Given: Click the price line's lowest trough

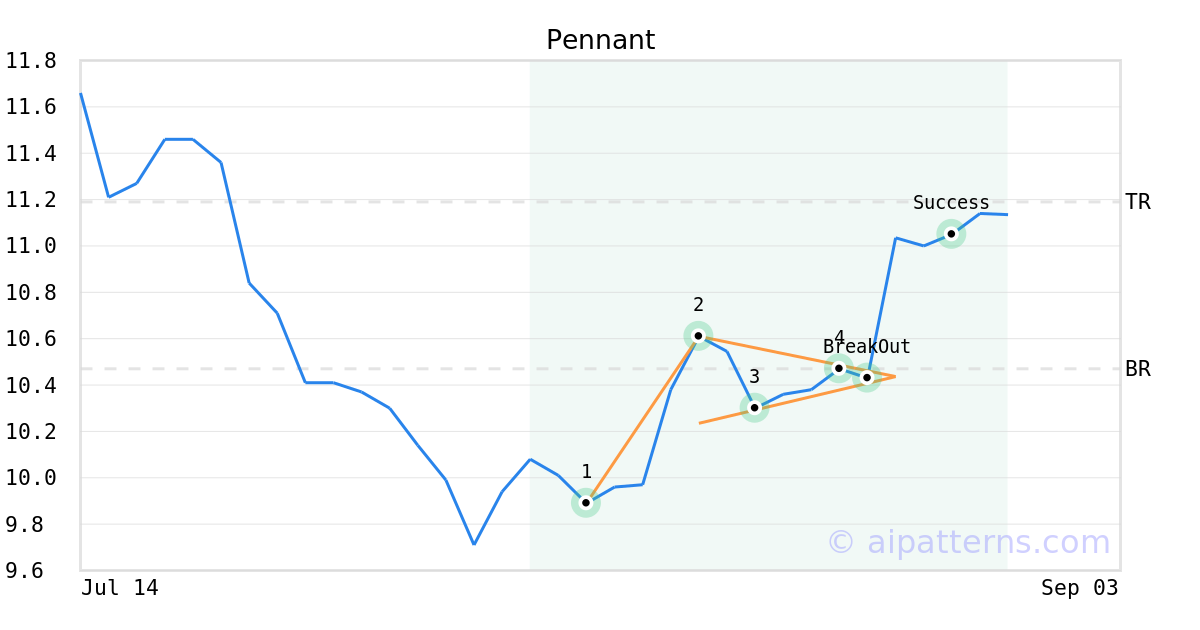Looking at the screenshot, I should (474, 544).
